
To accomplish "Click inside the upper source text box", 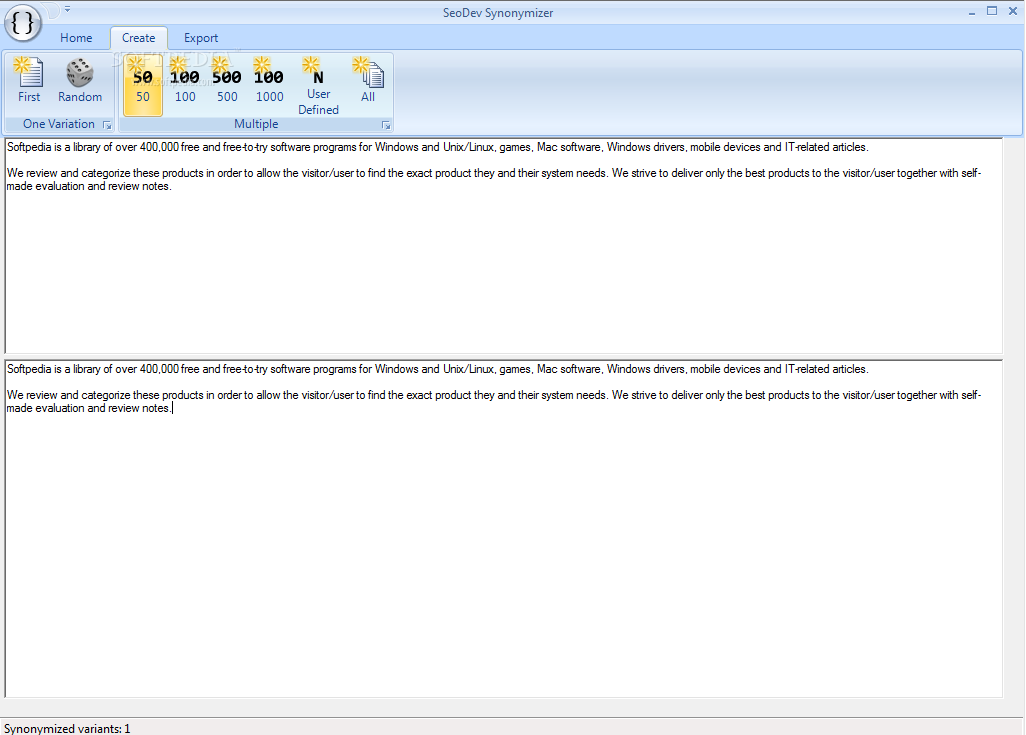I will pos(504,245).
